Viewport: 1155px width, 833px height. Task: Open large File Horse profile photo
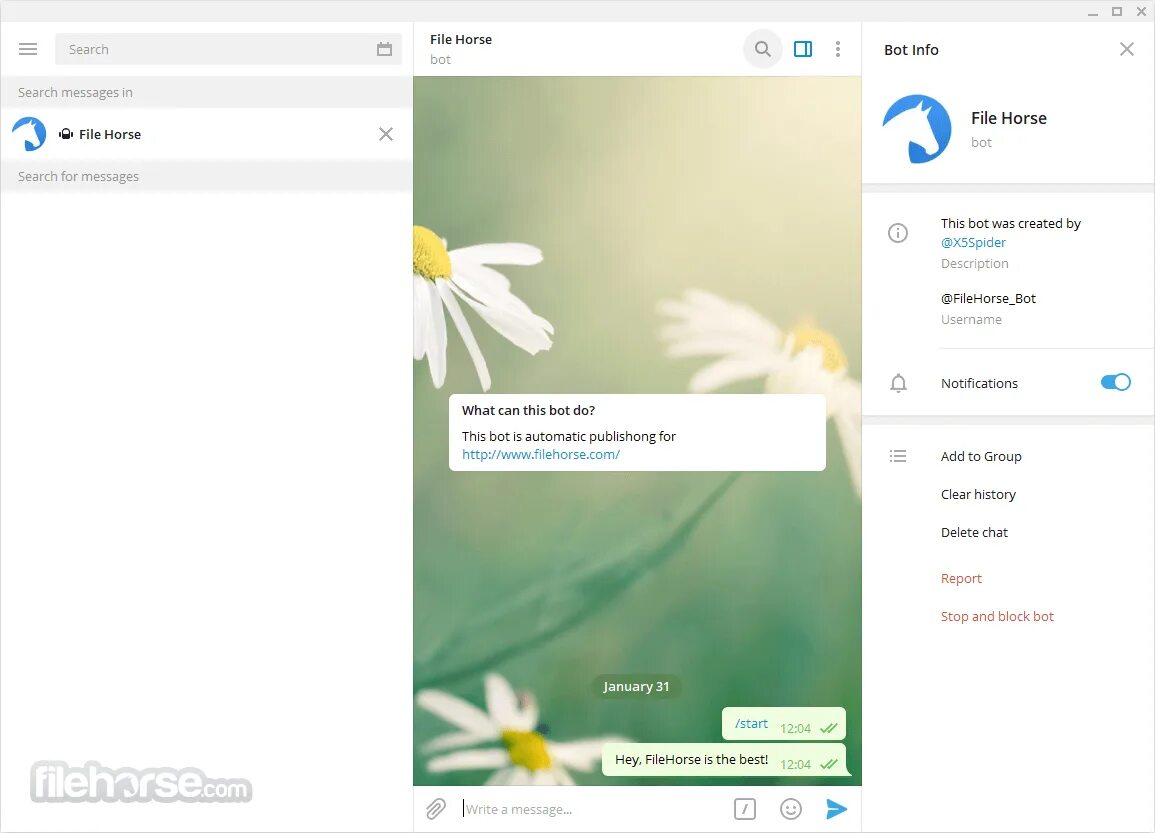pos(916,129)
